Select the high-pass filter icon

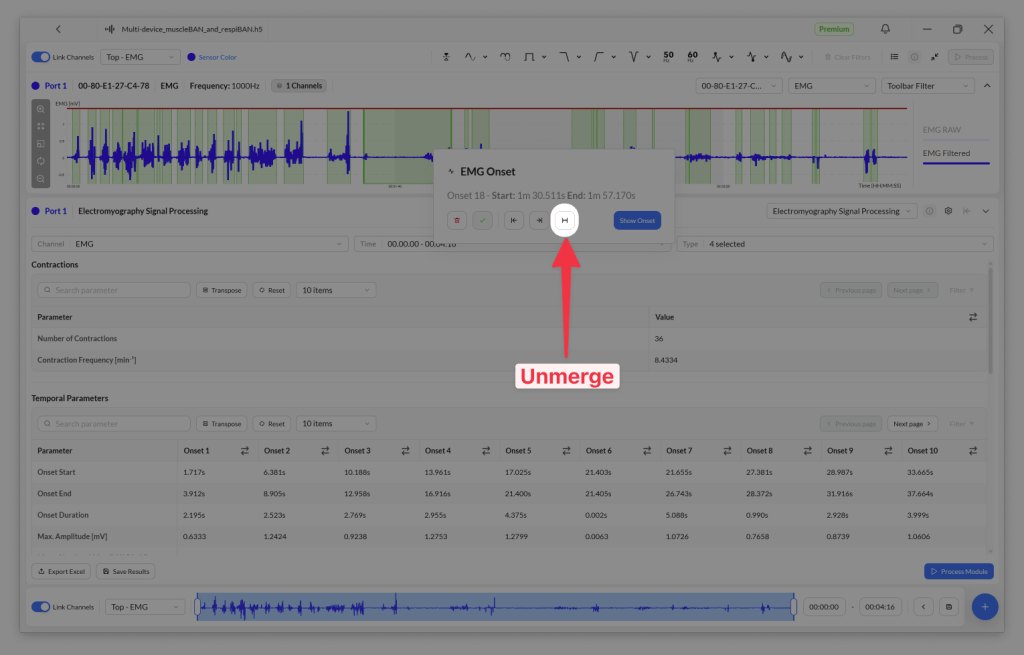point(598,57)
